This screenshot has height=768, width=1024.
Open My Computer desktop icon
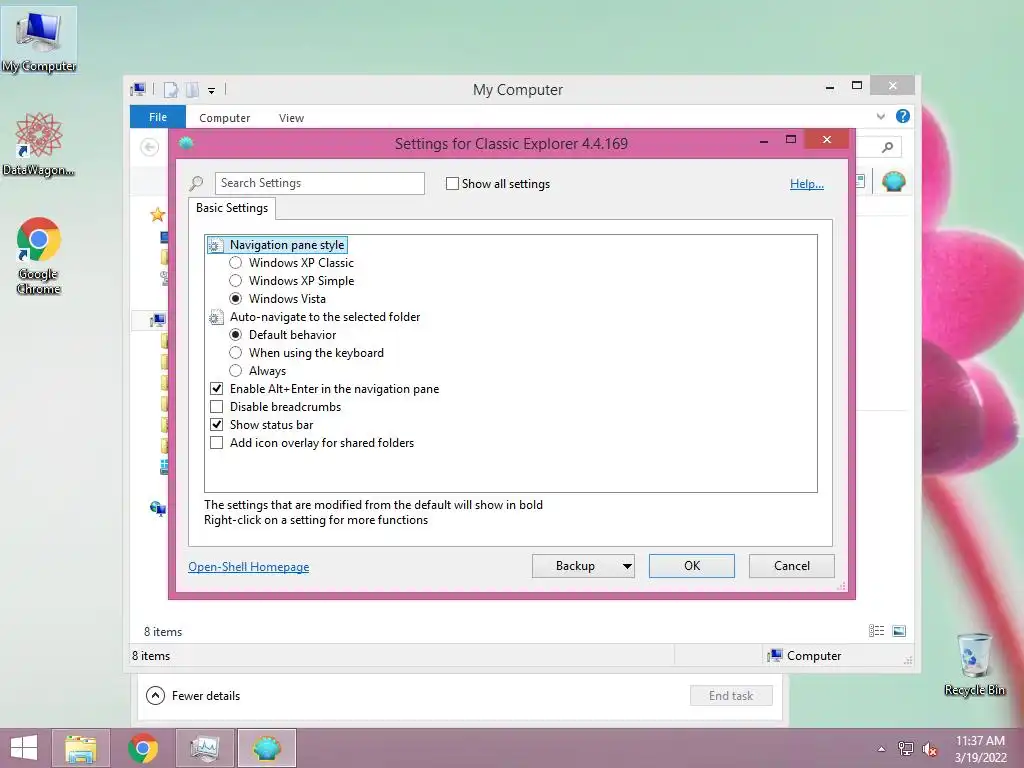[39, 39]
